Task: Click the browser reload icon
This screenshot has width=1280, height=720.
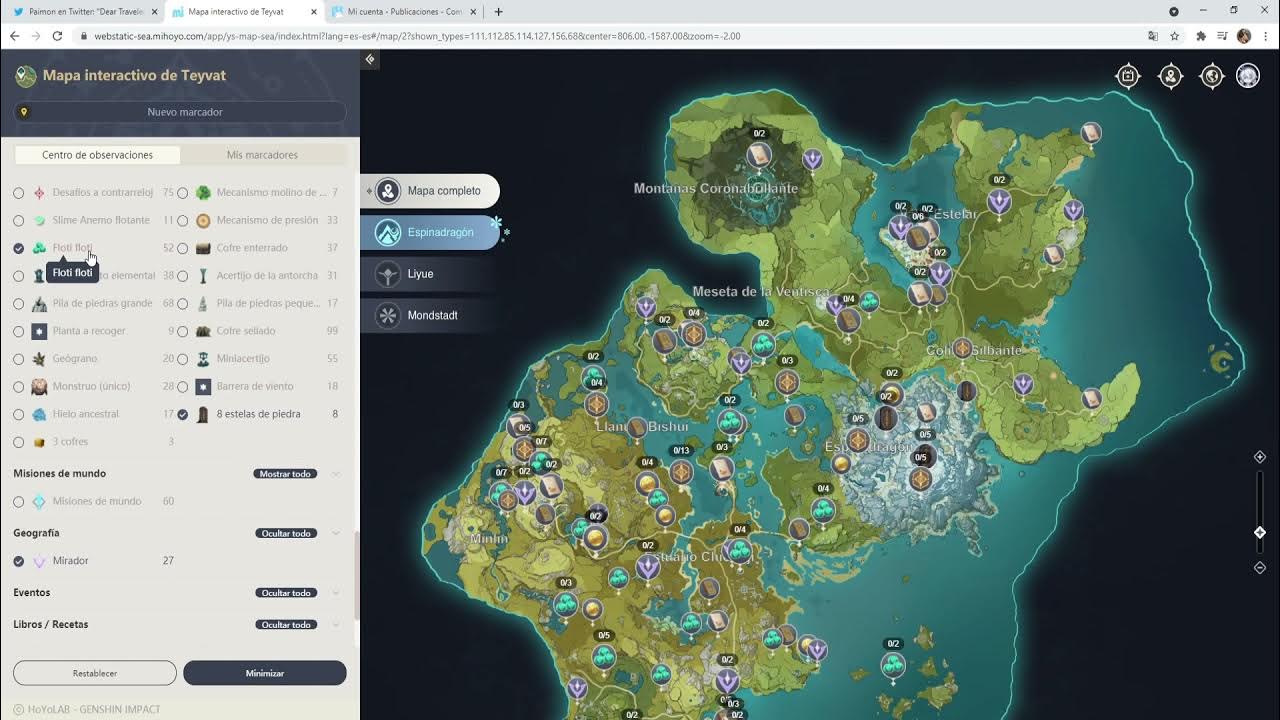Action: coord(57,36)
